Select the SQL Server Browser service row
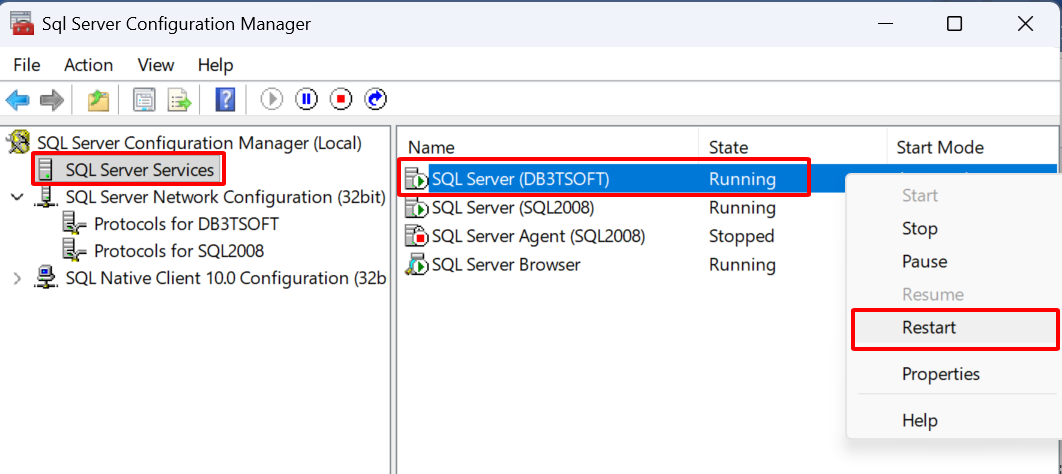Viewport: 1062px width, 474px height. (505, 265)
